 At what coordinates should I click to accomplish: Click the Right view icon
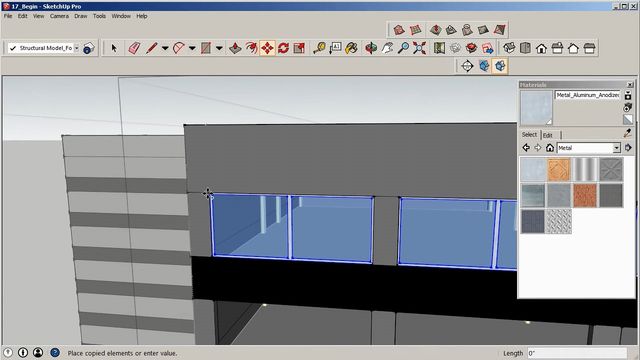click(557, 48)
